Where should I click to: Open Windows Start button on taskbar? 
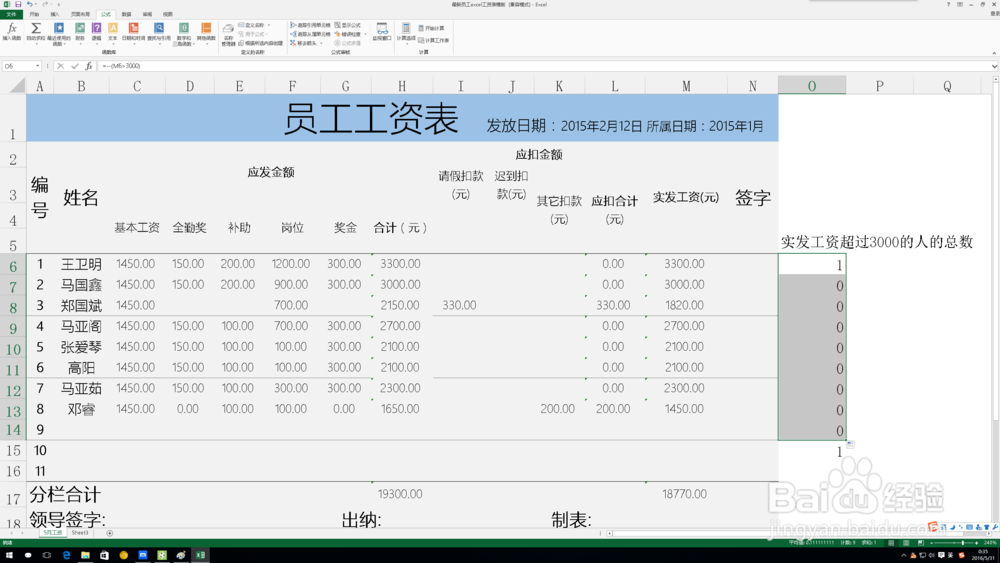(9, 555)
